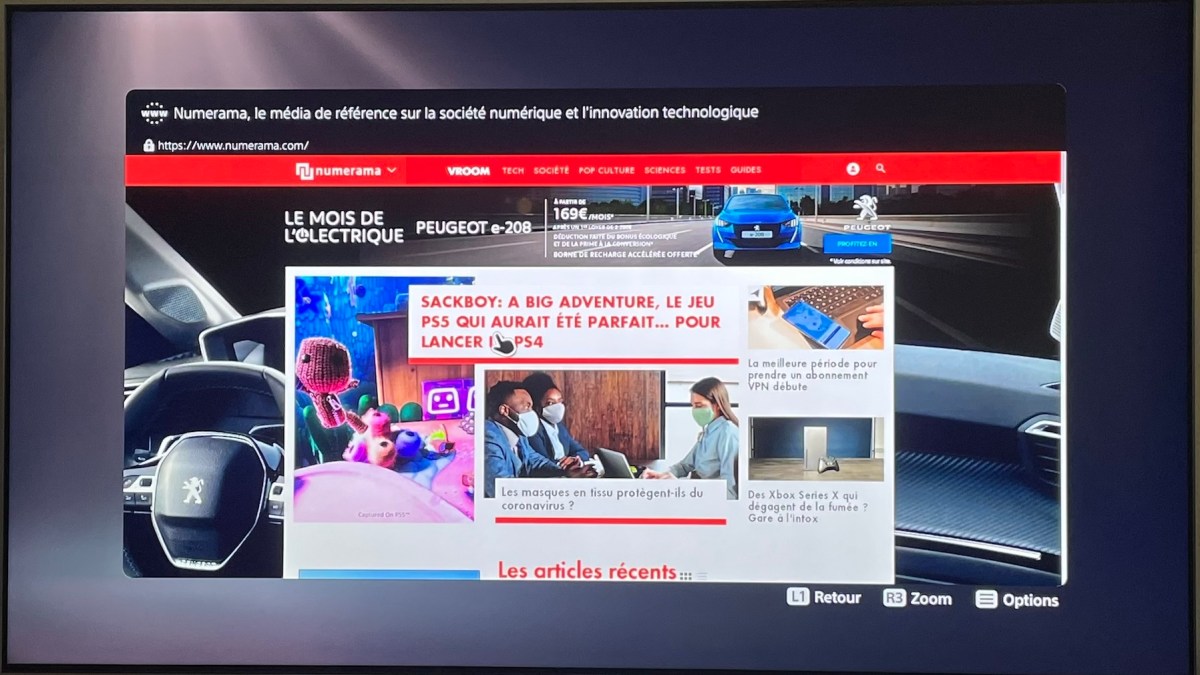This screenshot has height=675, width=1200.
Task: Open the TECH menu item
Action: (x=513, y=171)
